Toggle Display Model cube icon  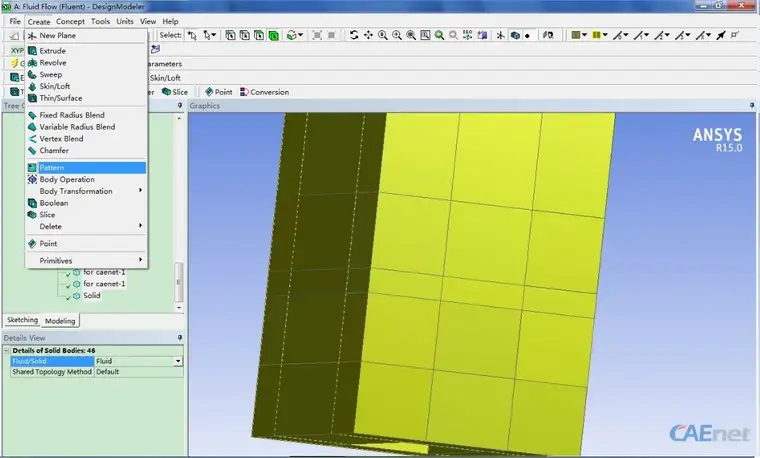[515, 35]
